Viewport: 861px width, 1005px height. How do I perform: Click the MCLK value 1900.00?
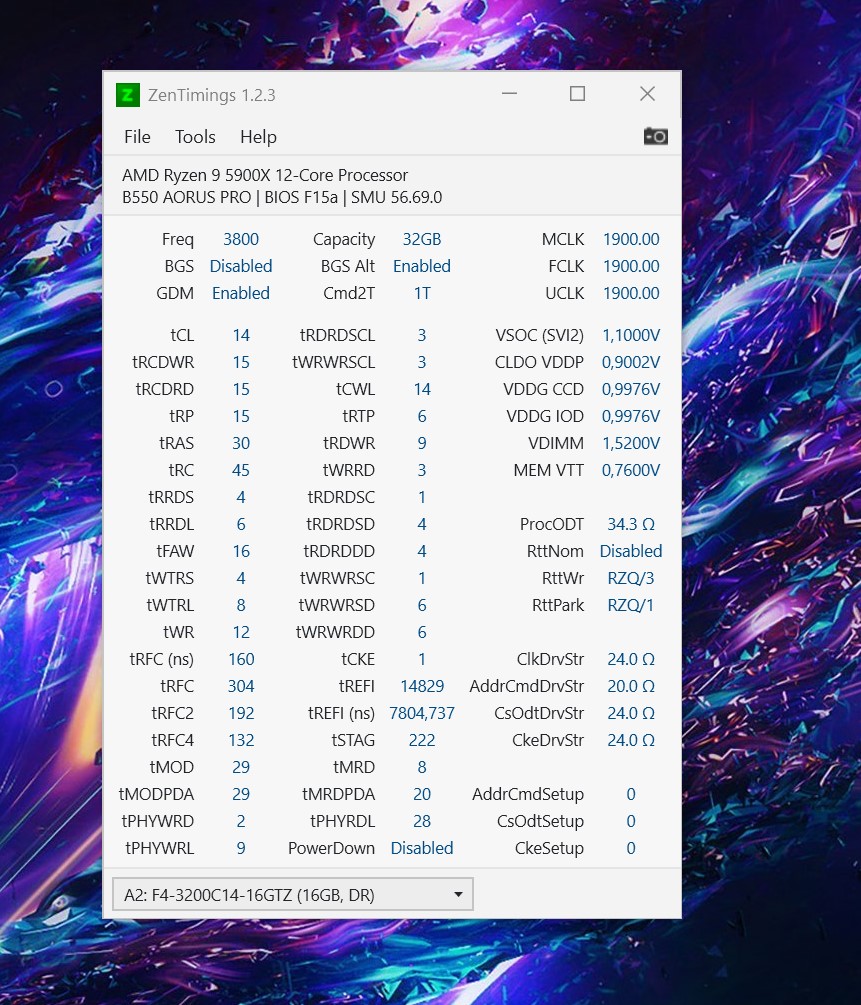pos(631,239)
